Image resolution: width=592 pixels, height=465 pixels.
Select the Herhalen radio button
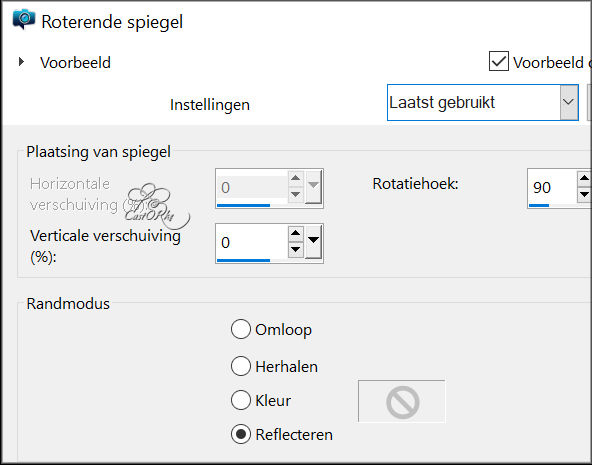(241, 366)
